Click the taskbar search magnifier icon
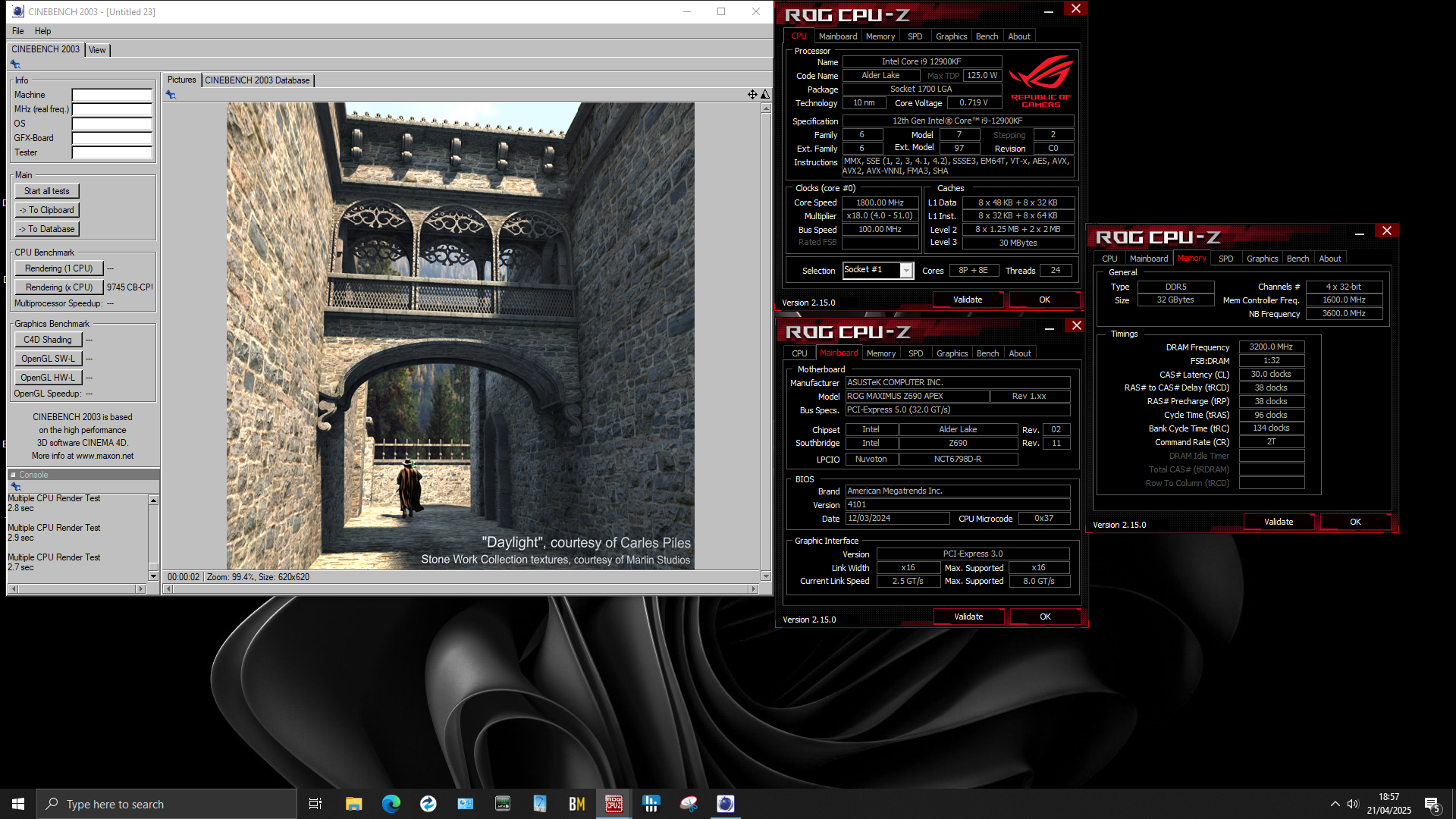 click(52, 804)
